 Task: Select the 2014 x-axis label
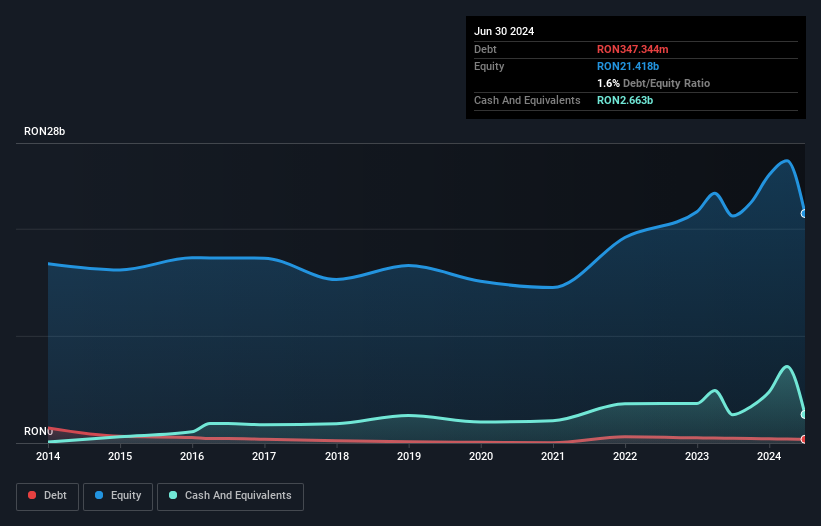[x=48, y=456]
